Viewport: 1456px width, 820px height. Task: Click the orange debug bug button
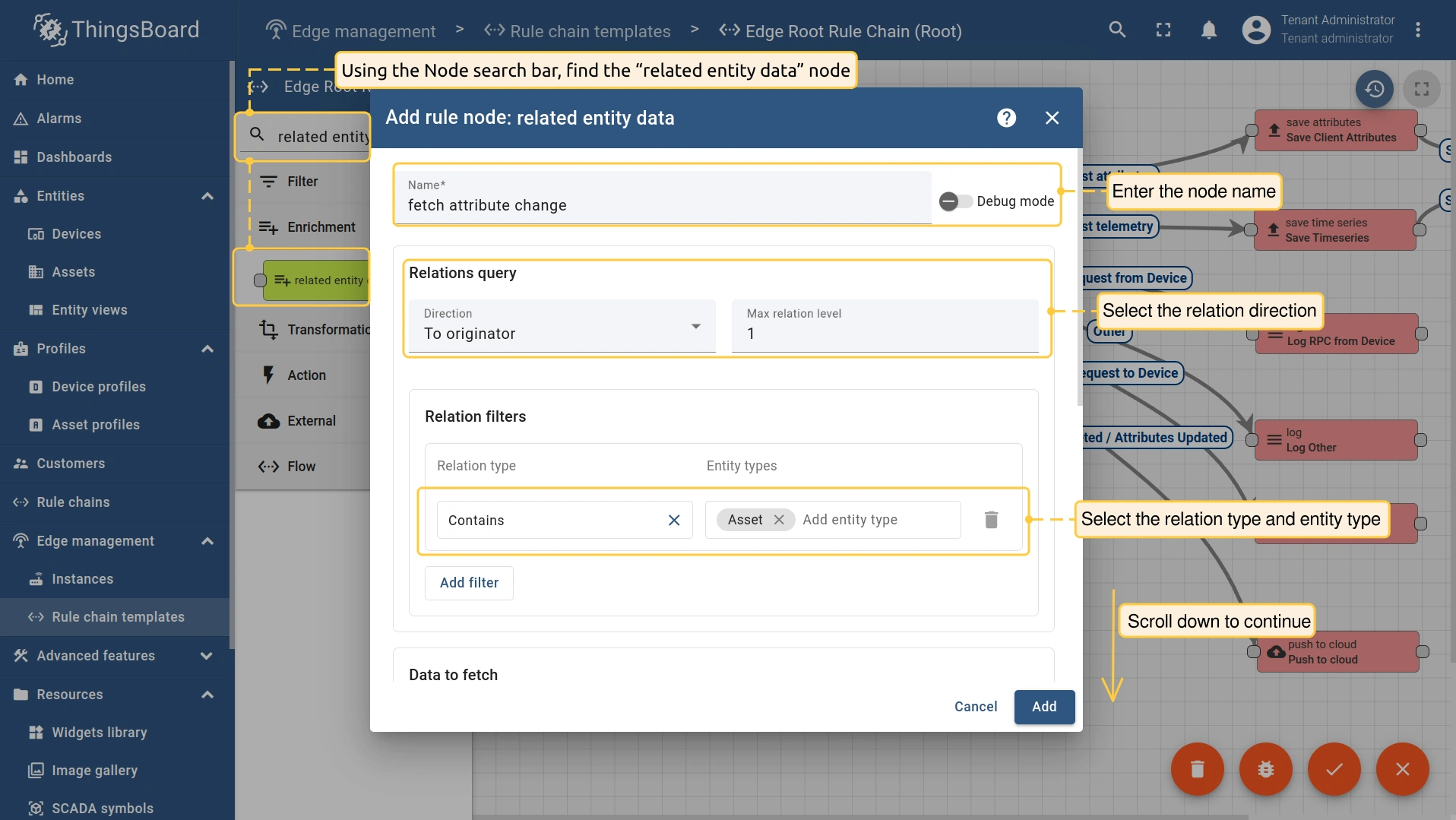[1265, 769]
